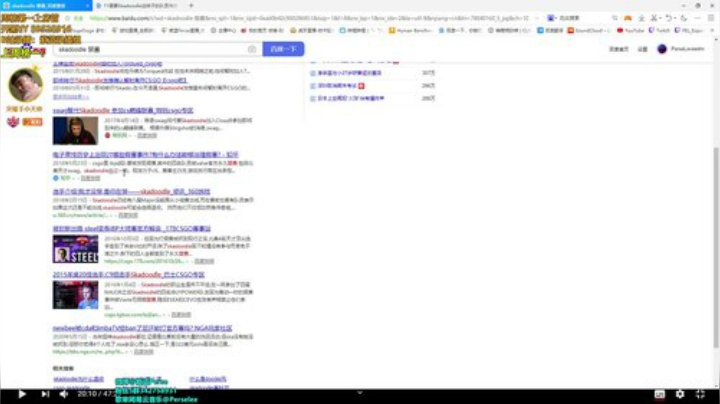Image resolution: width=720 pixels, height=404 pixels.
Task: Skip to the next video
Action: click(x=45, y=394)
